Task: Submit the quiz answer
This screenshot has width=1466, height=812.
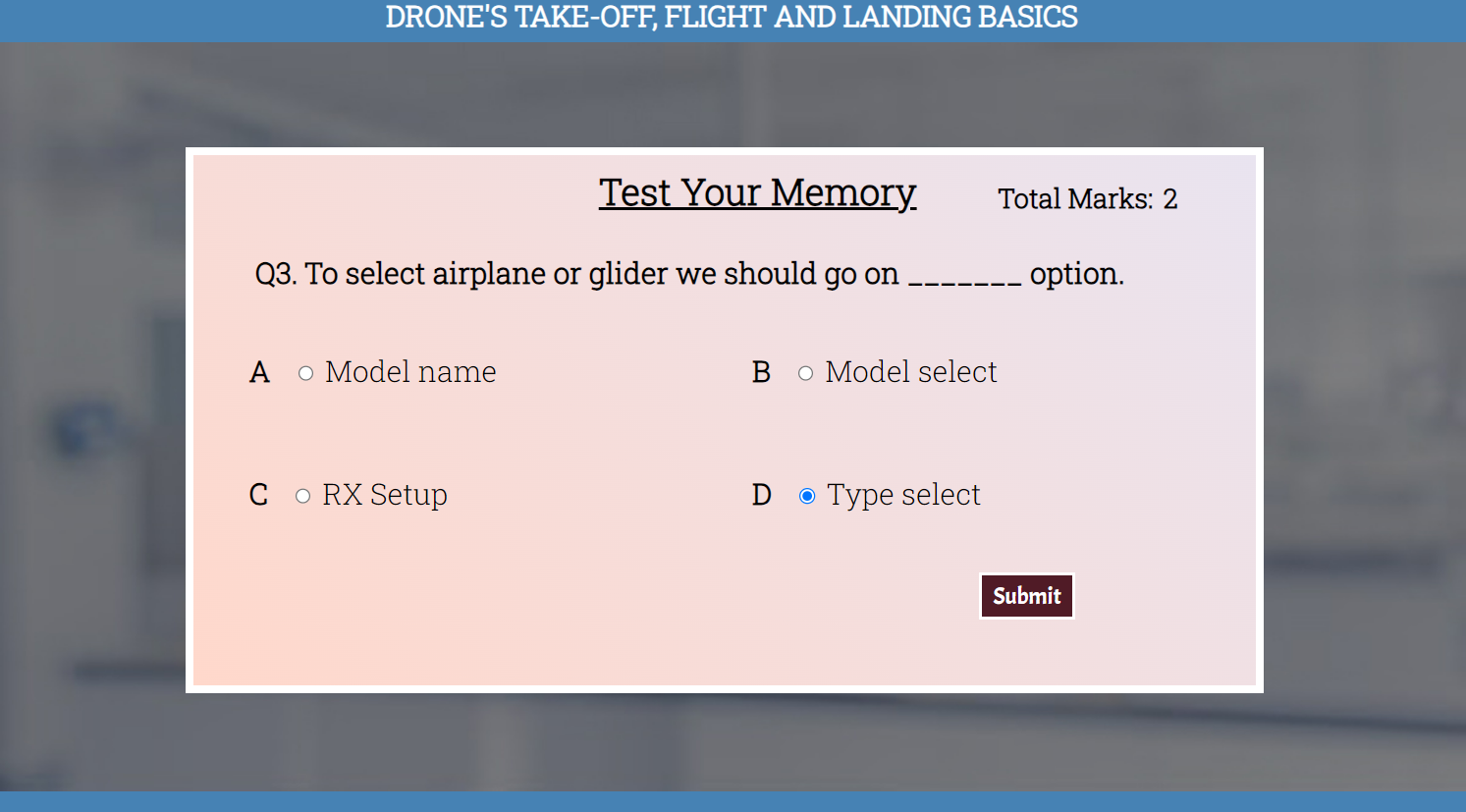Action: click(1027, 596)
